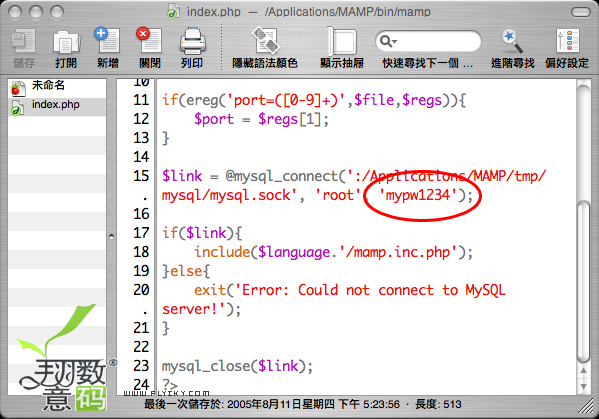The height and width of the screenshot is (419, 599).
Task: Create new document with 新增 icon
Action: (x=107, y=40)
